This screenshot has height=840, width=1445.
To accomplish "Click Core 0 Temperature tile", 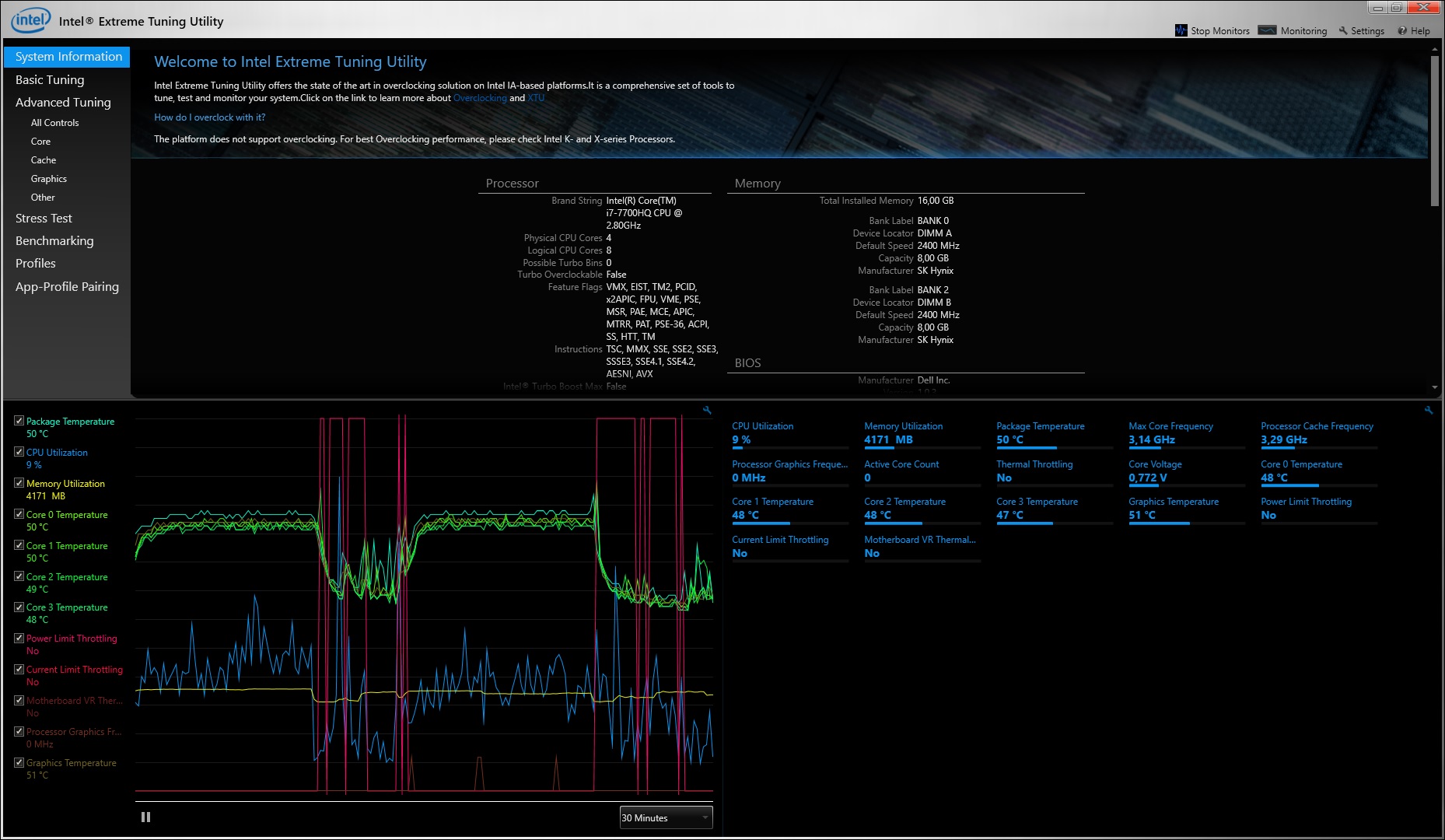I will (1319, 471).
